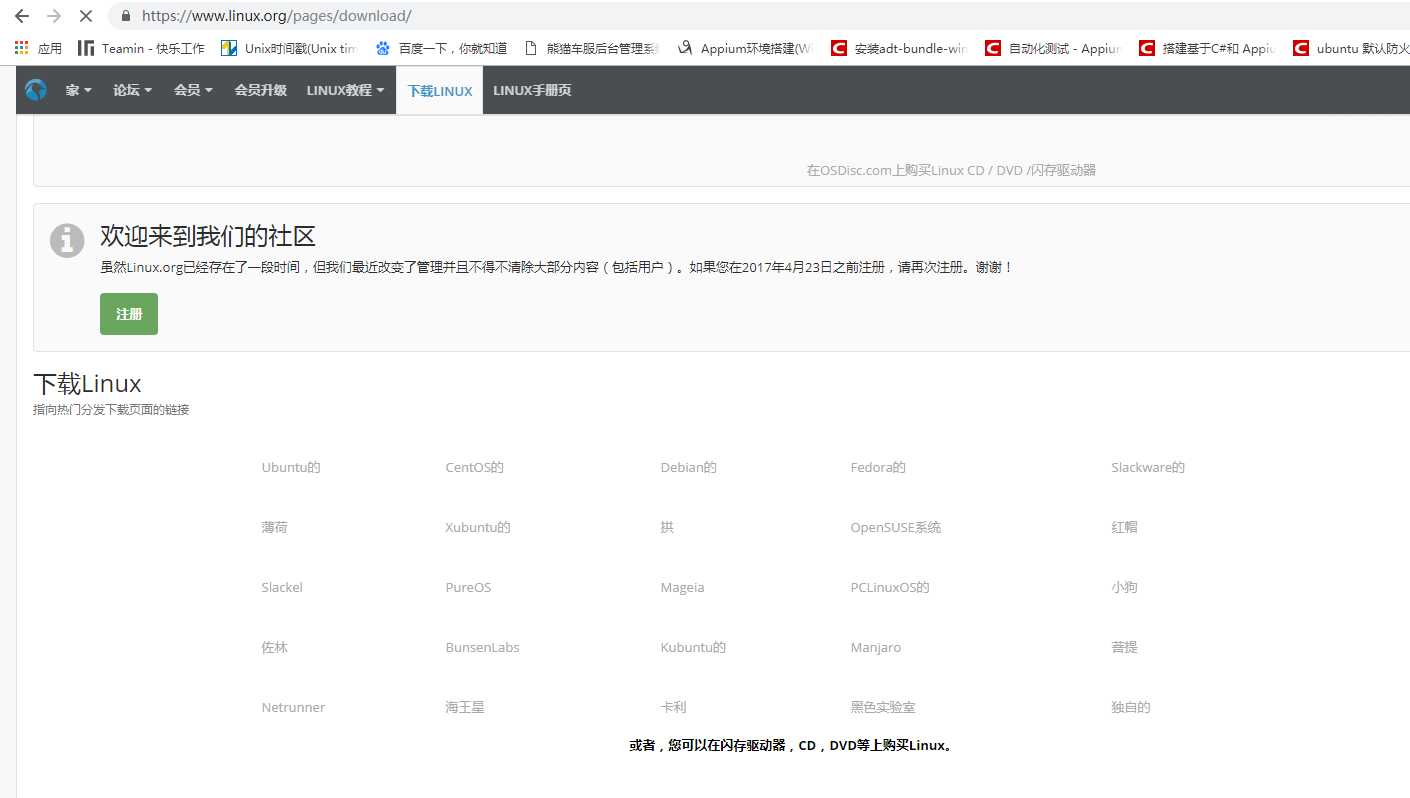1410x798 pixels.
Task: Open the Teamin bookmark
Action: 142,48
